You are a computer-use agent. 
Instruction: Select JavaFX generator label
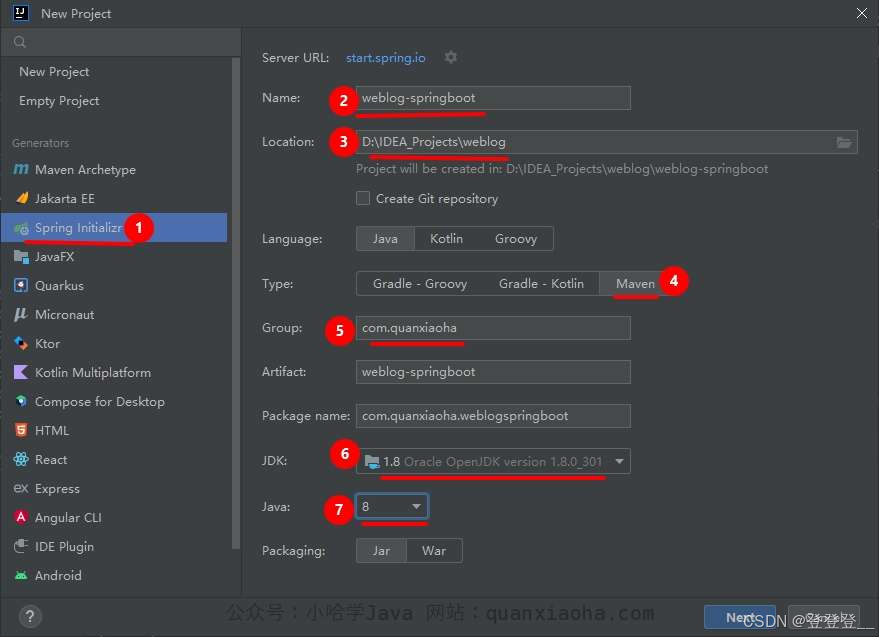pos(54,257)
